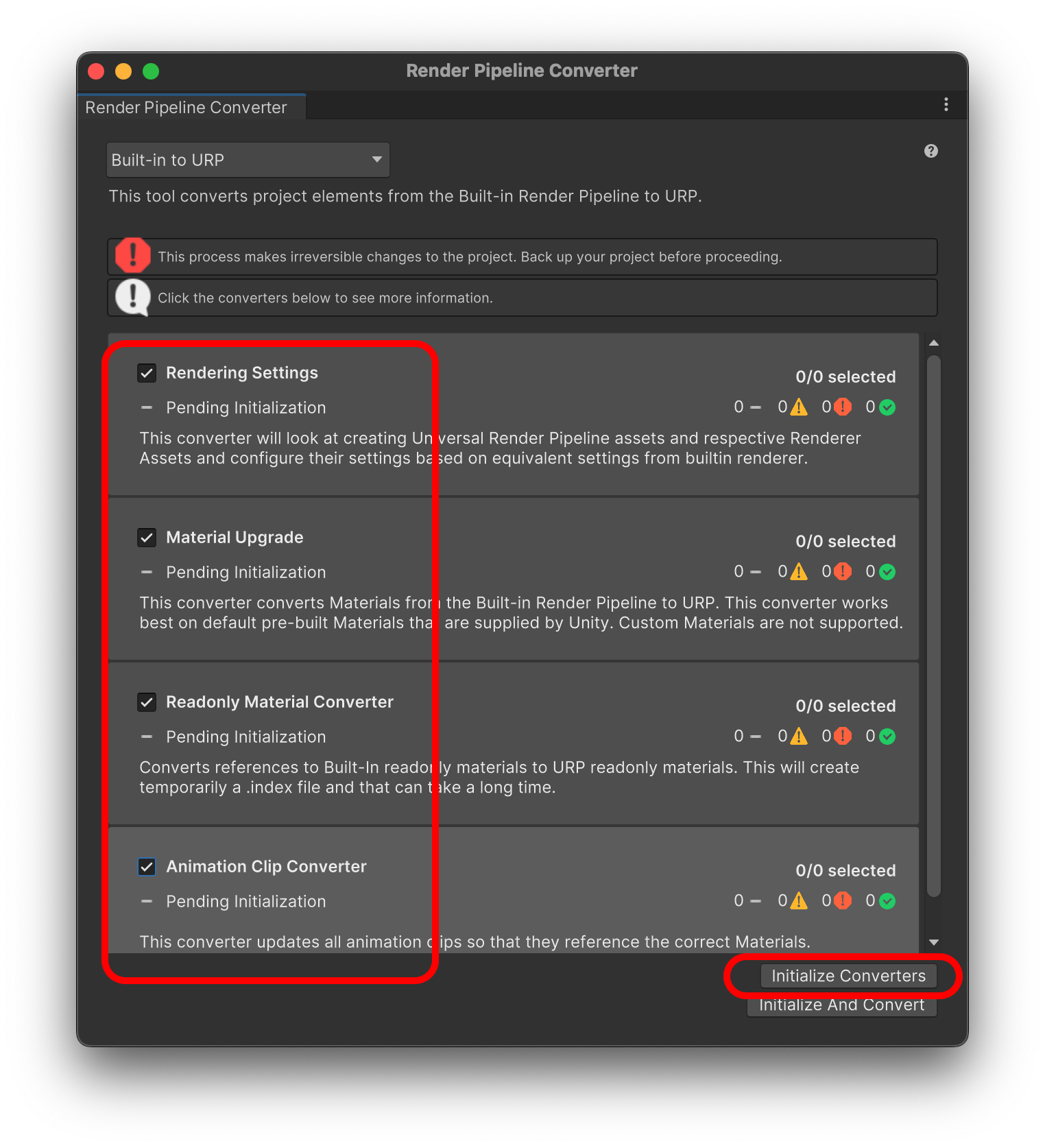This screenshot has width=1045, height=1148.
Task: Click Material Upgrade 0/0 selected label
Action: pos(845,541)
